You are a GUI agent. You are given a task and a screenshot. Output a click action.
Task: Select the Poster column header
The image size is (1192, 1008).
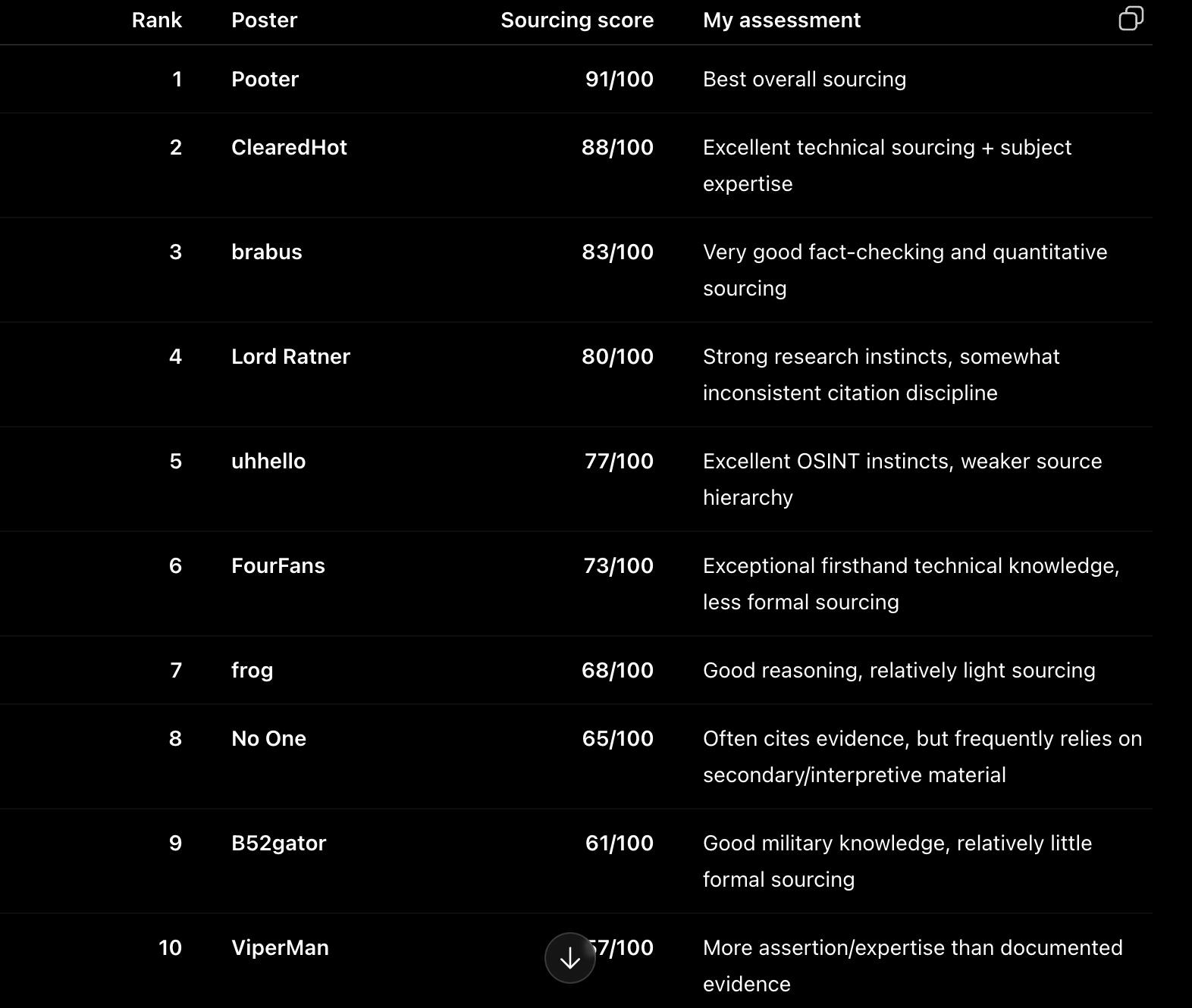pyautogui.click(x=265, y=20)
